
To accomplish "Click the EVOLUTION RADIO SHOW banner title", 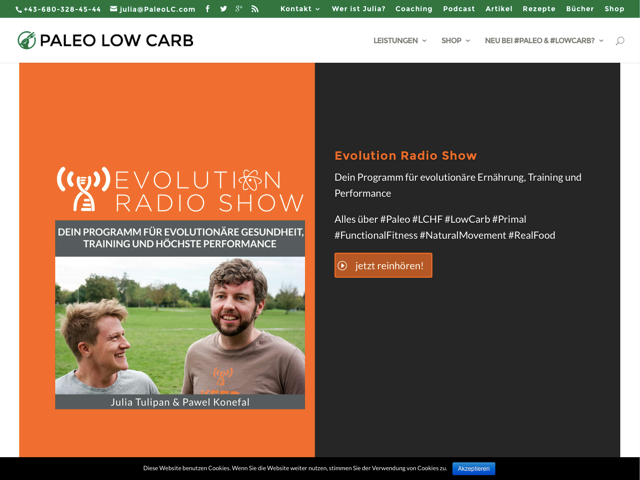I will coord(209,191).
